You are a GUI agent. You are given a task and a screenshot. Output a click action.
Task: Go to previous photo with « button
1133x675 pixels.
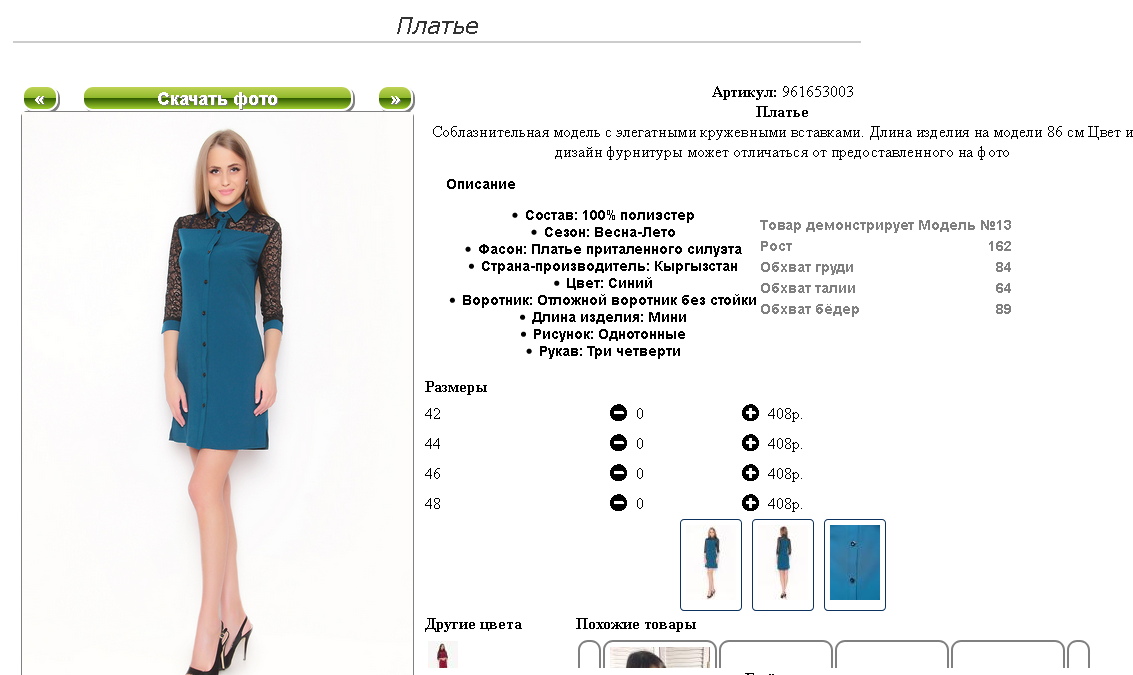point(40,99)
